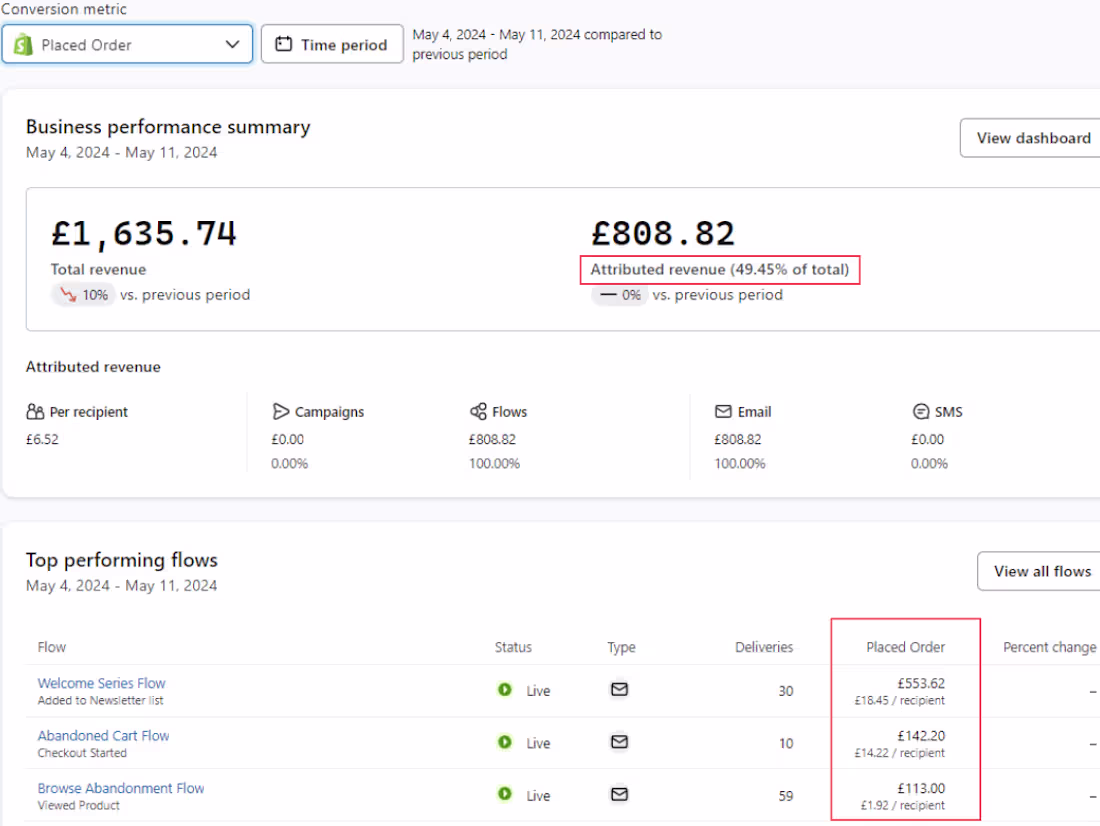Click the Email envelope icon under Attributed revenue
1100x826 pixels.
click(x=723, y=411)
